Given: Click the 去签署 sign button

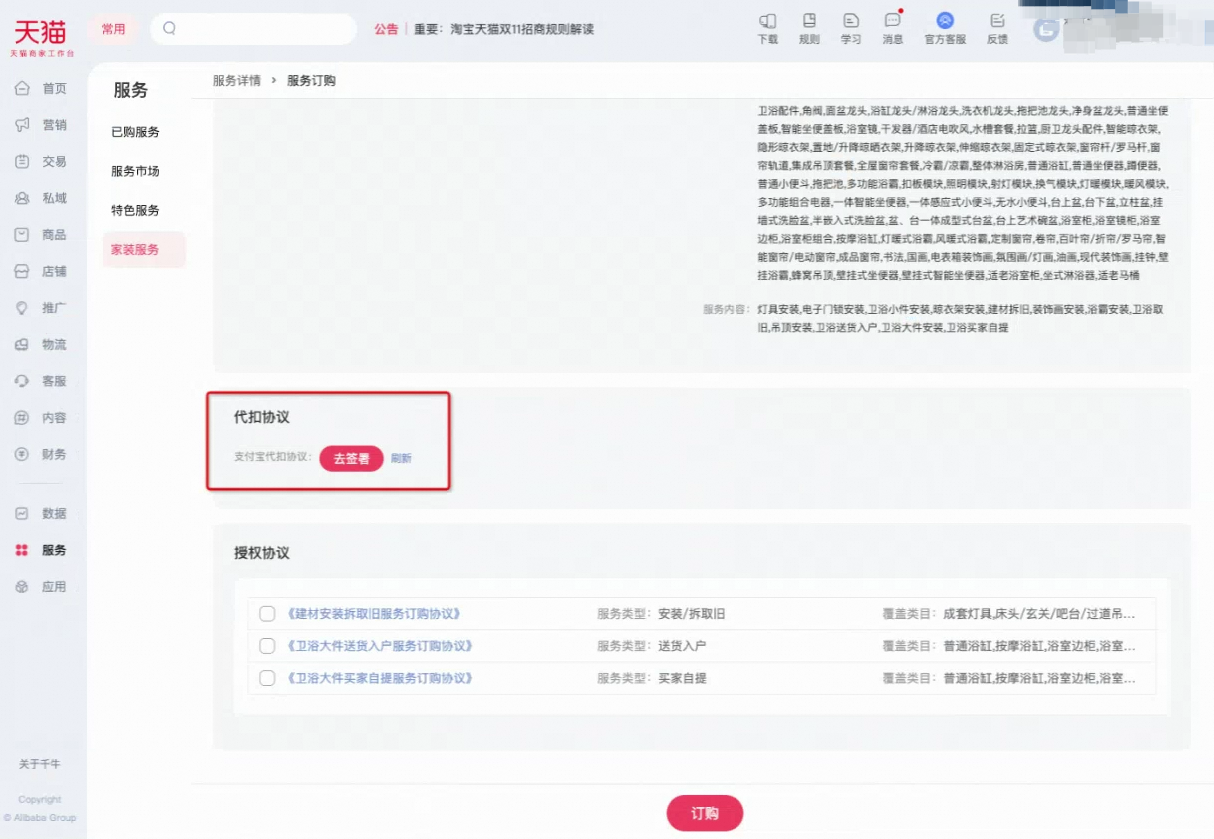Looking at the screenshot, I should click(351, 459).
